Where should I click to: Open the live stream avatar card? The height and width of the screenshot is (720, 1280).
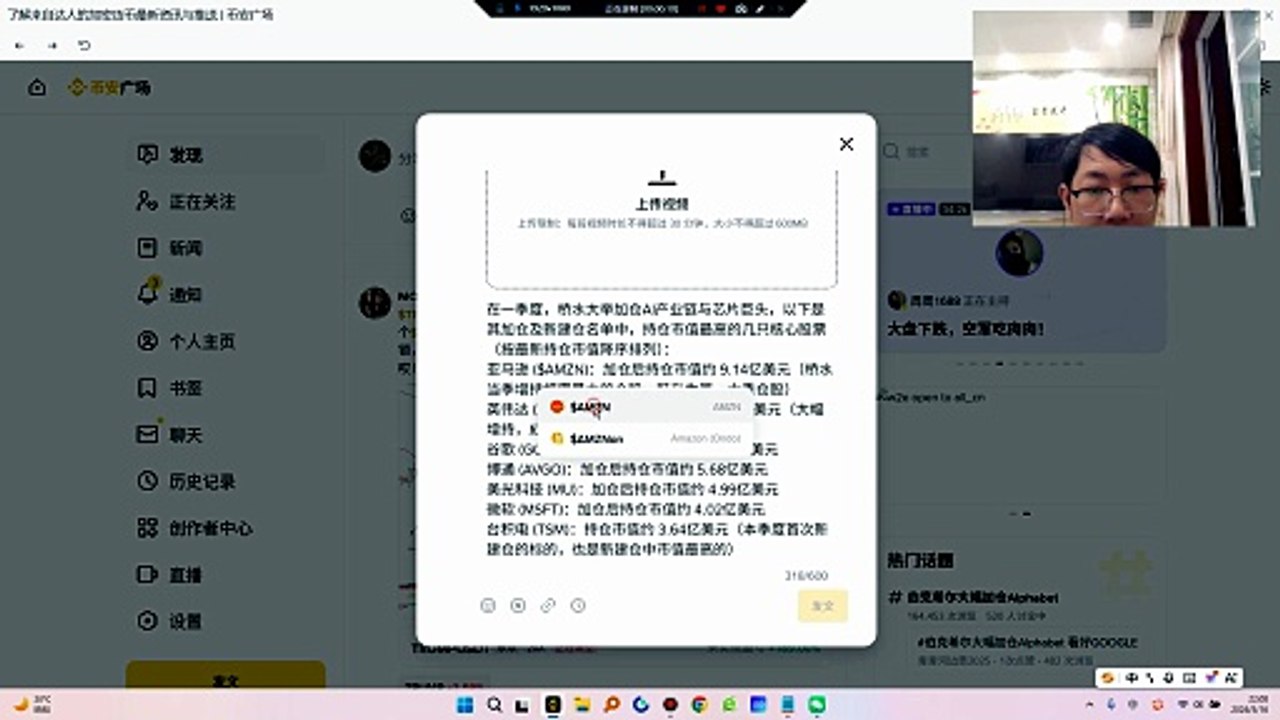tap(1019, 253)
